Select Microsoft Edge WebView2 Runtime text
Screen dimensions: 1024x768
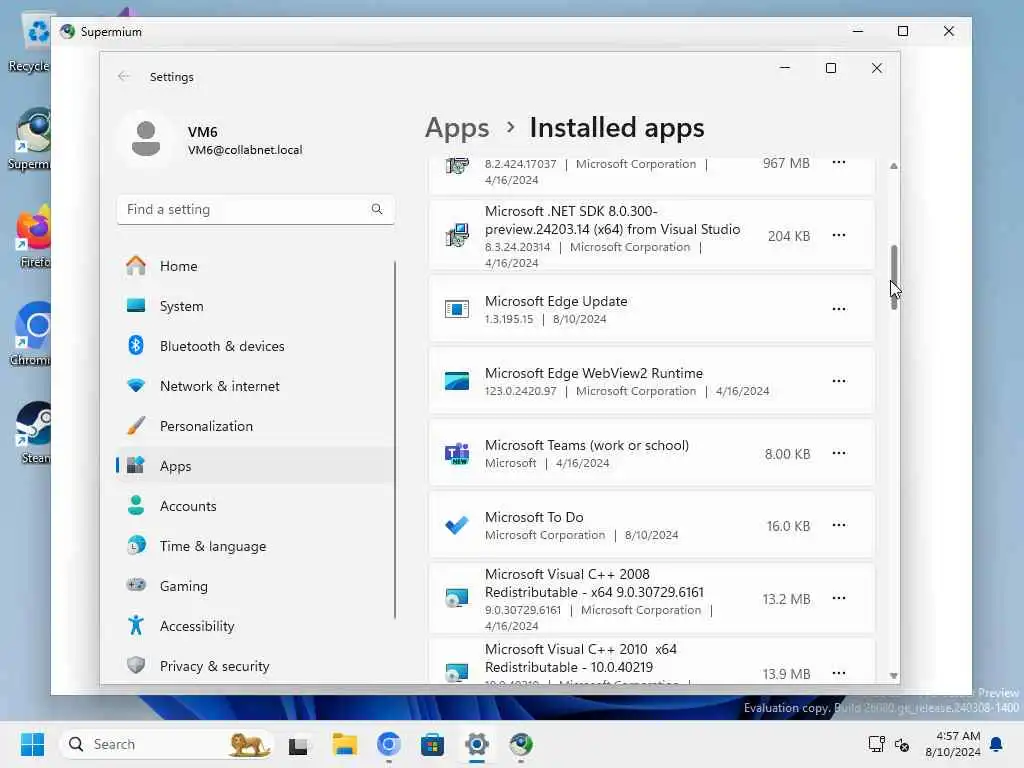point(594,374)
